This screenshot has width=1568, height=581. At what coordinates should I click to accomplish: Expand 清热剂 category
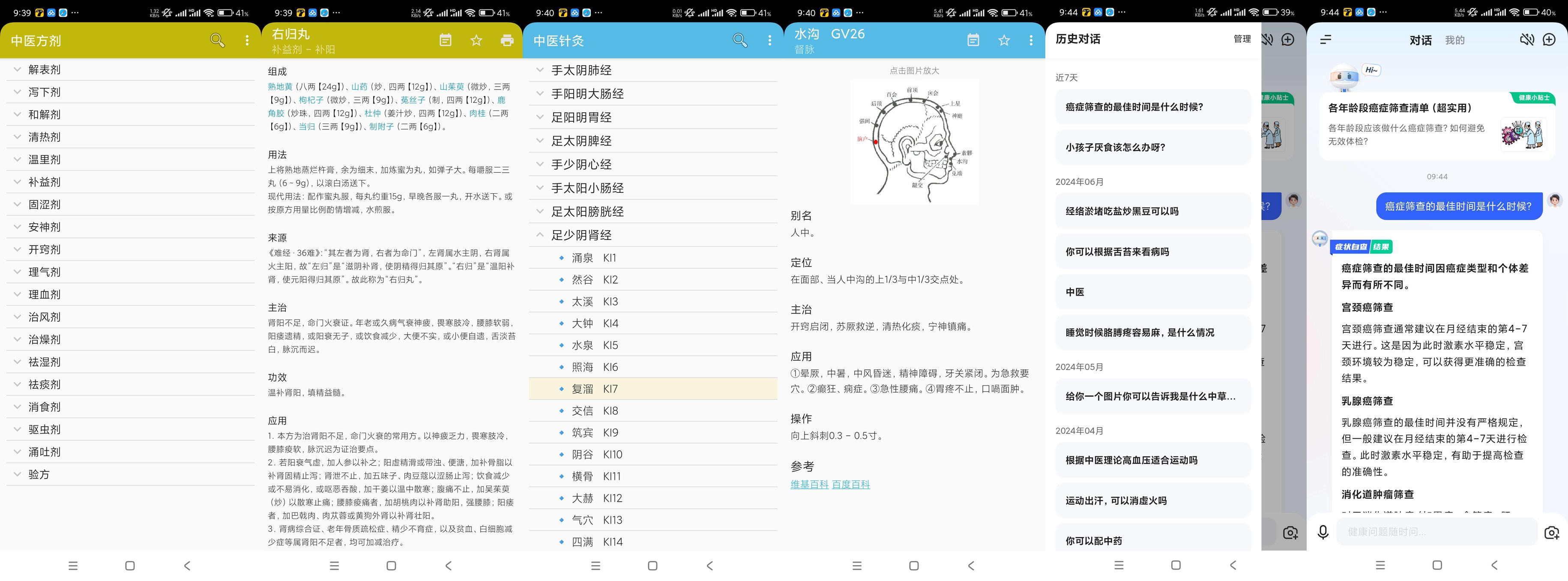(x=131, y=137)
